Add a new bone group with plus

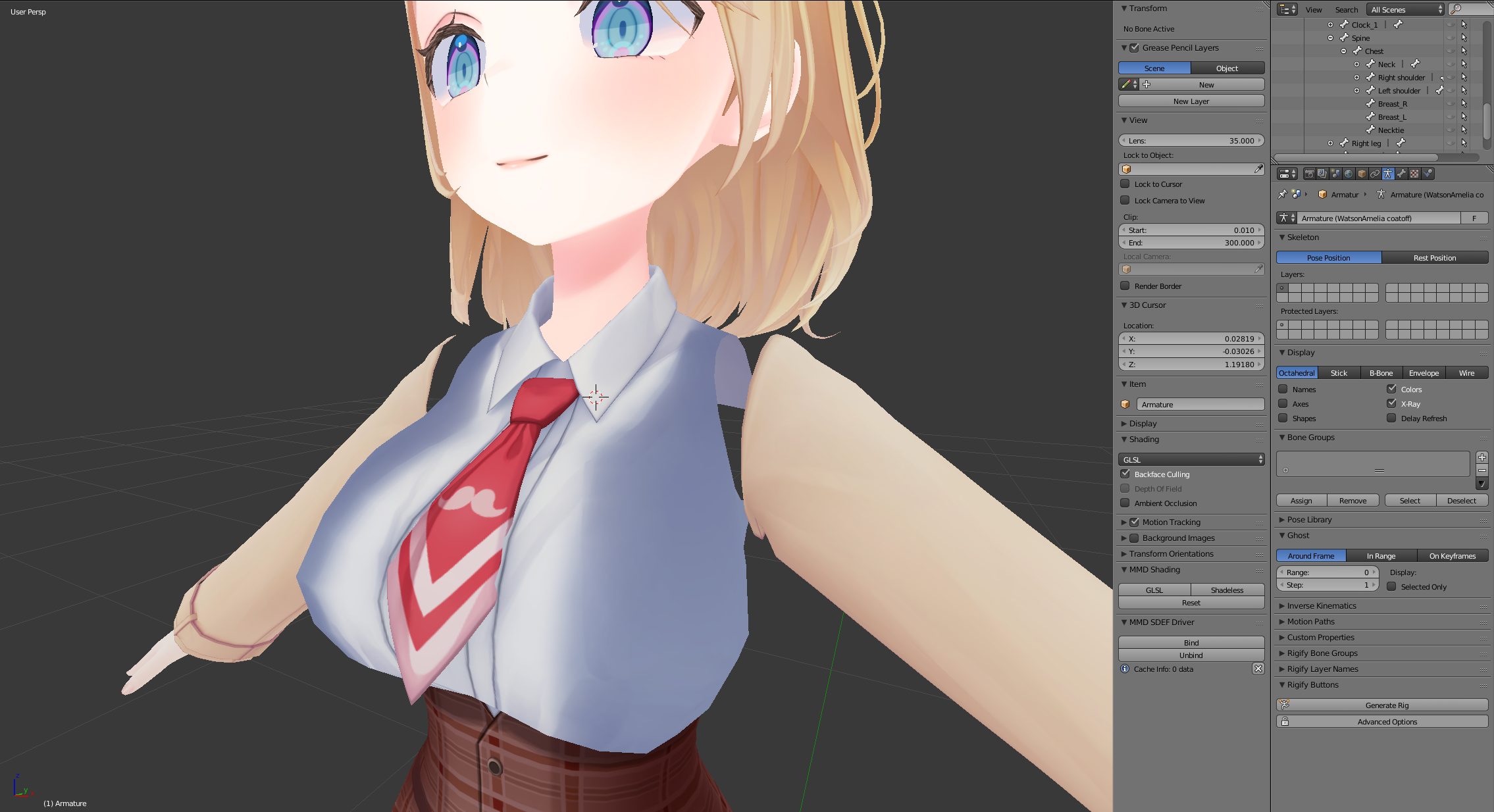click(x=1482, y=457)
